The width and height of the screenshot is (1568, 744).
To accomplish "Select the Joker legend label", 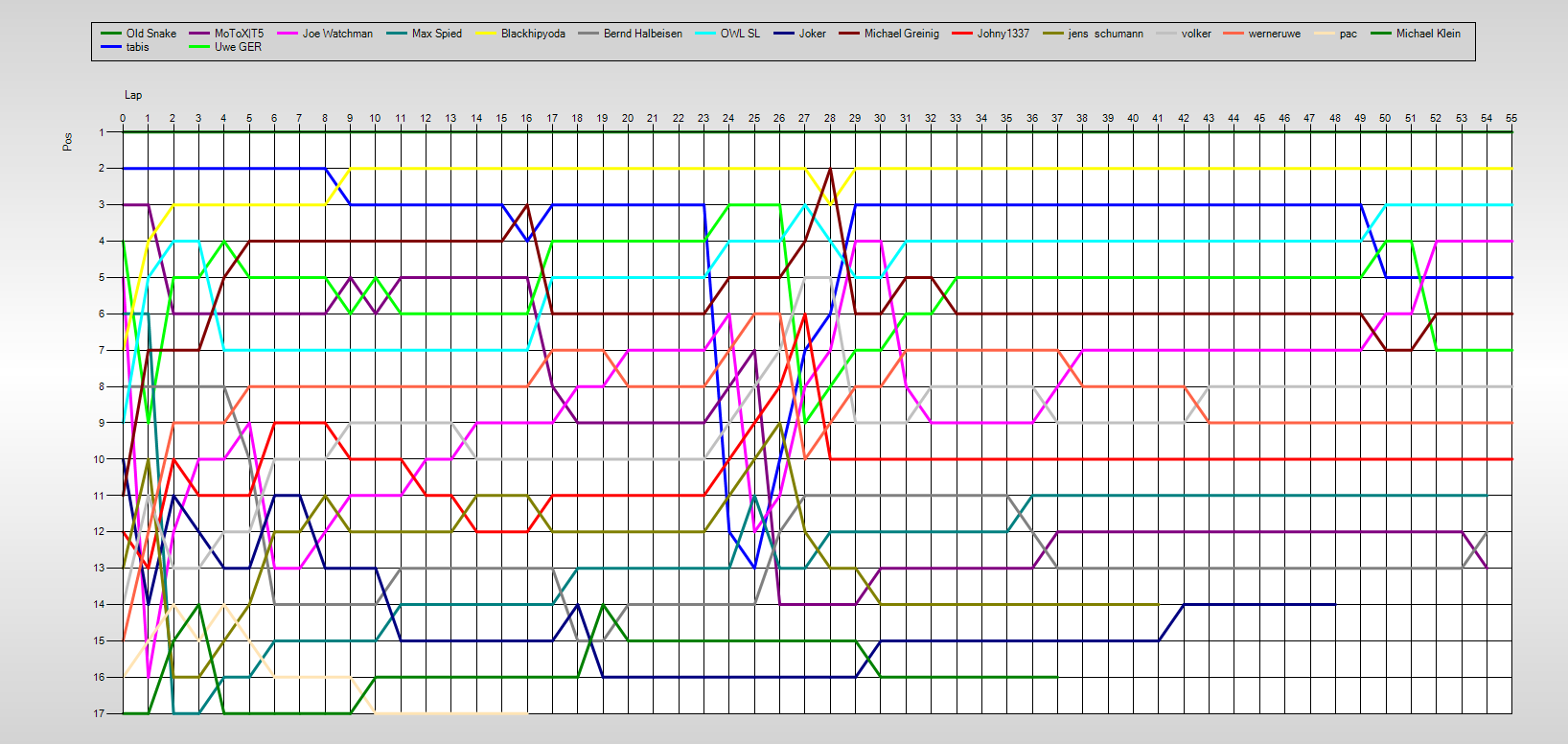I will (x=813, y=34).
